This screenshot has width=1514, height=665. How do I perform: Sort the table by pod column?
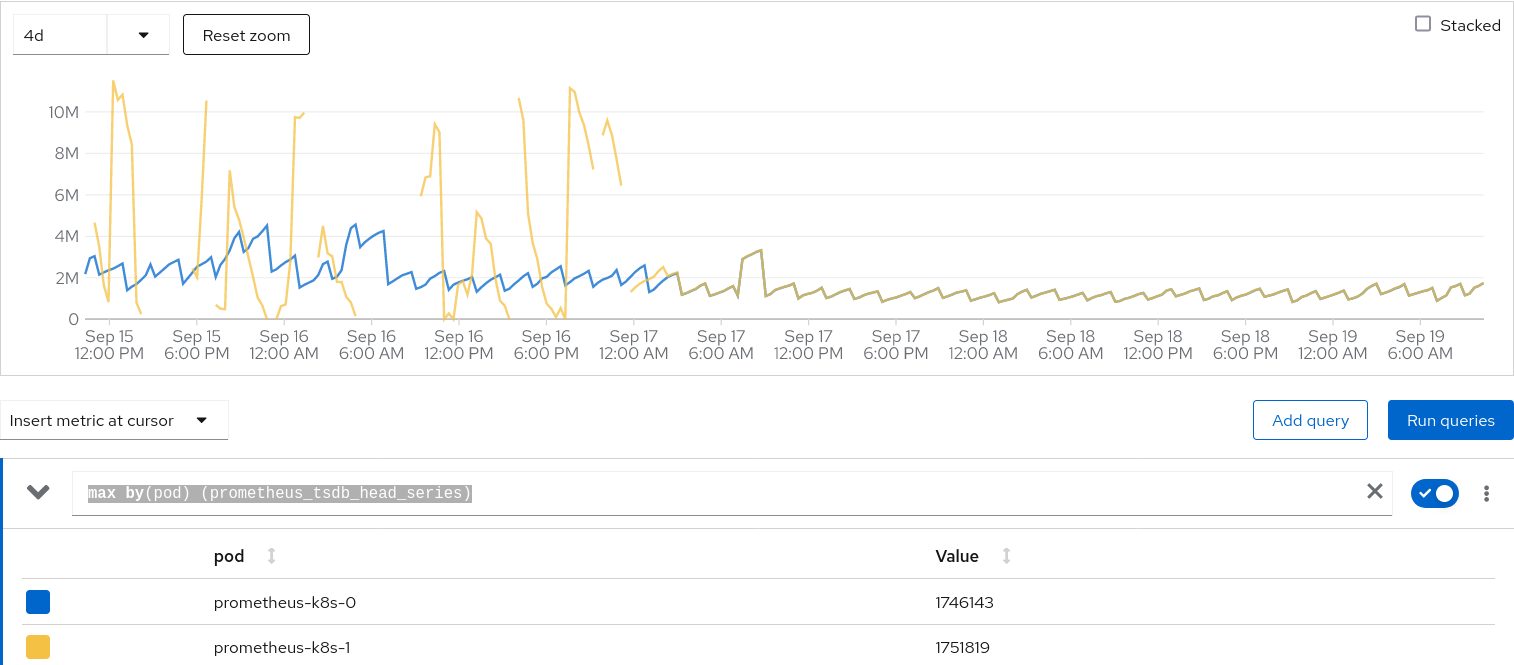click(271, 556)
